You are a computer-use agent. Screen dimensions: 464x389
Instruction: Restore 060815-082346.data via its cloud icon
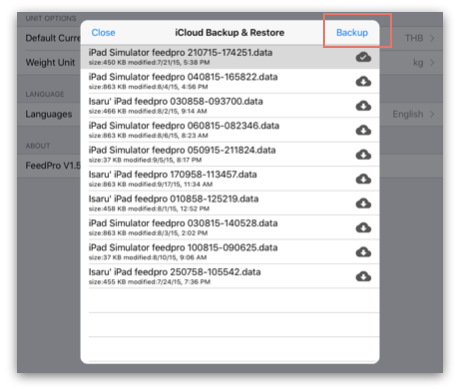363,130
